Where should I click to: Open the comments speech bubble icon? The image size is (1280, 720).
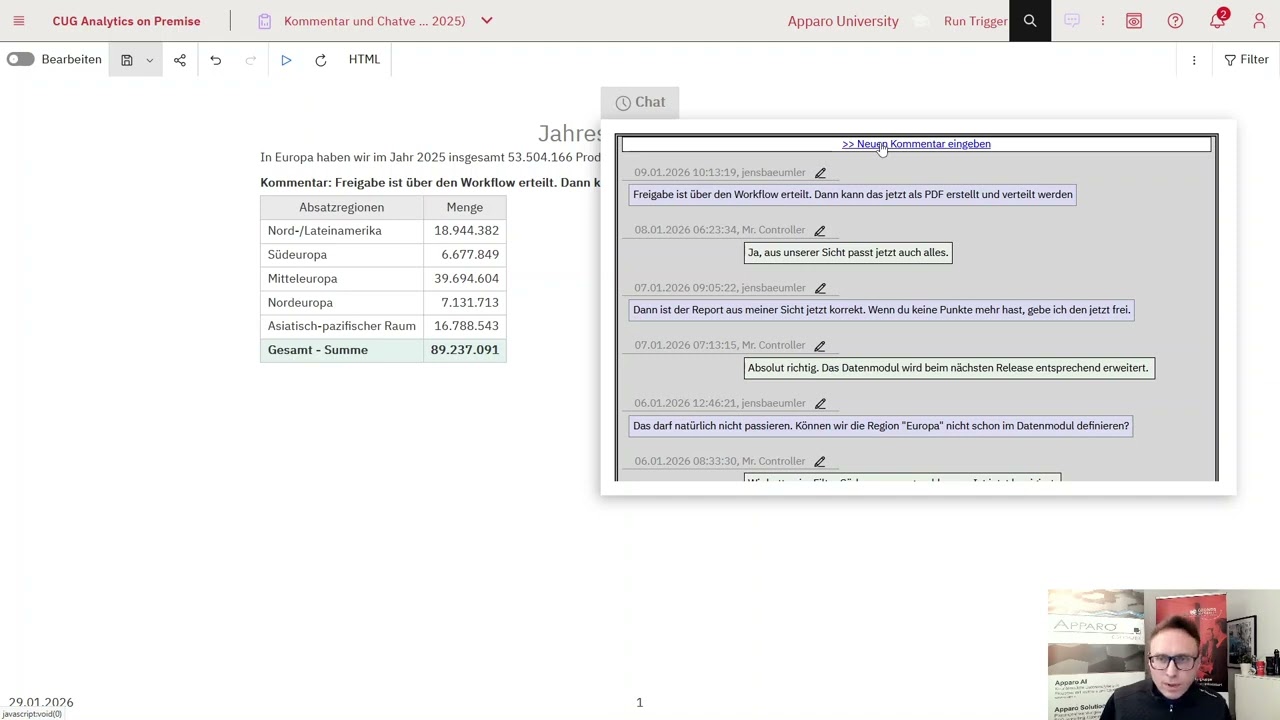pyautogui.click(x=1072, y=21)
